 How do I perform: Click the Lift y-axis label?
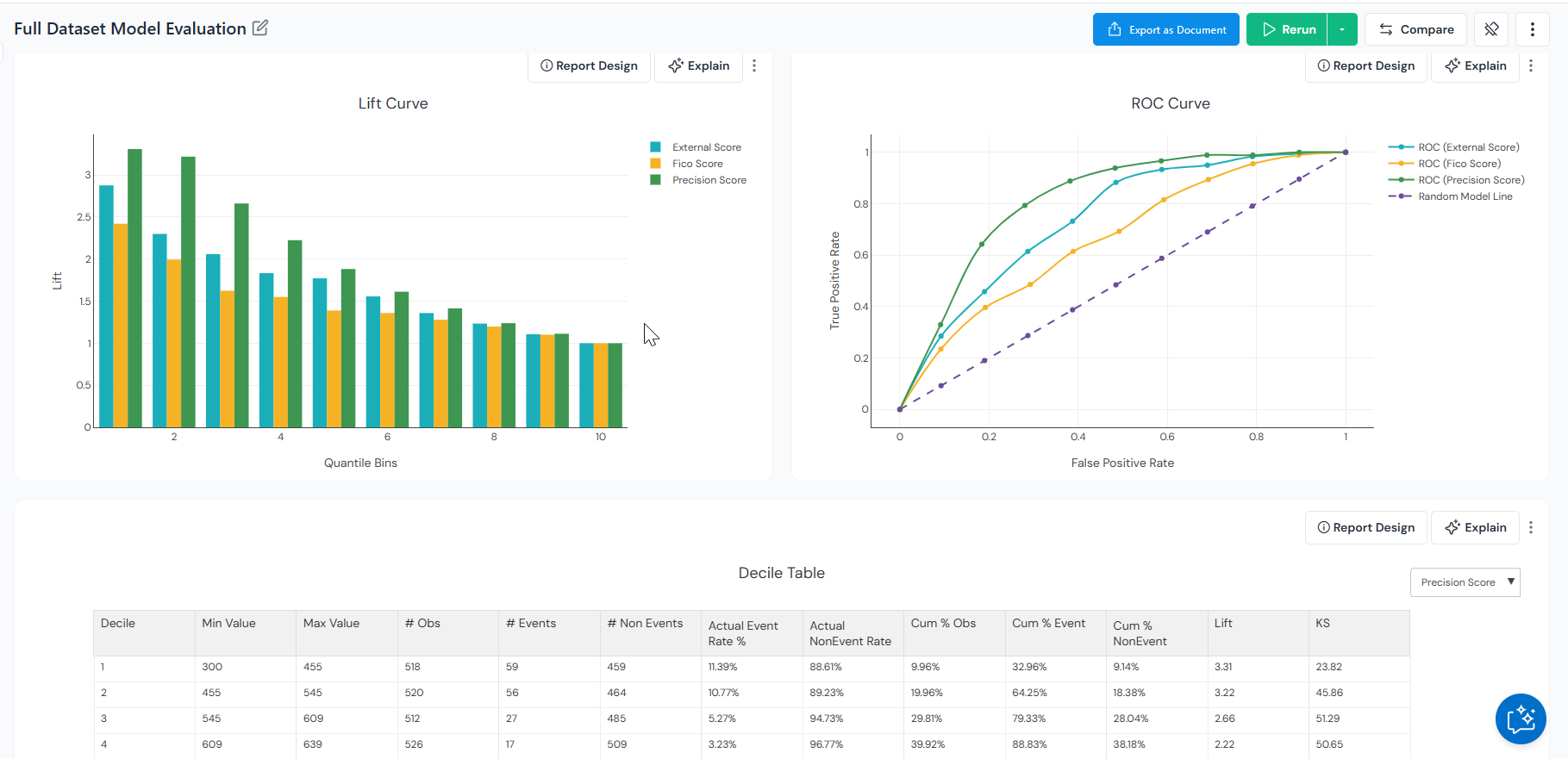click(57, 281)
